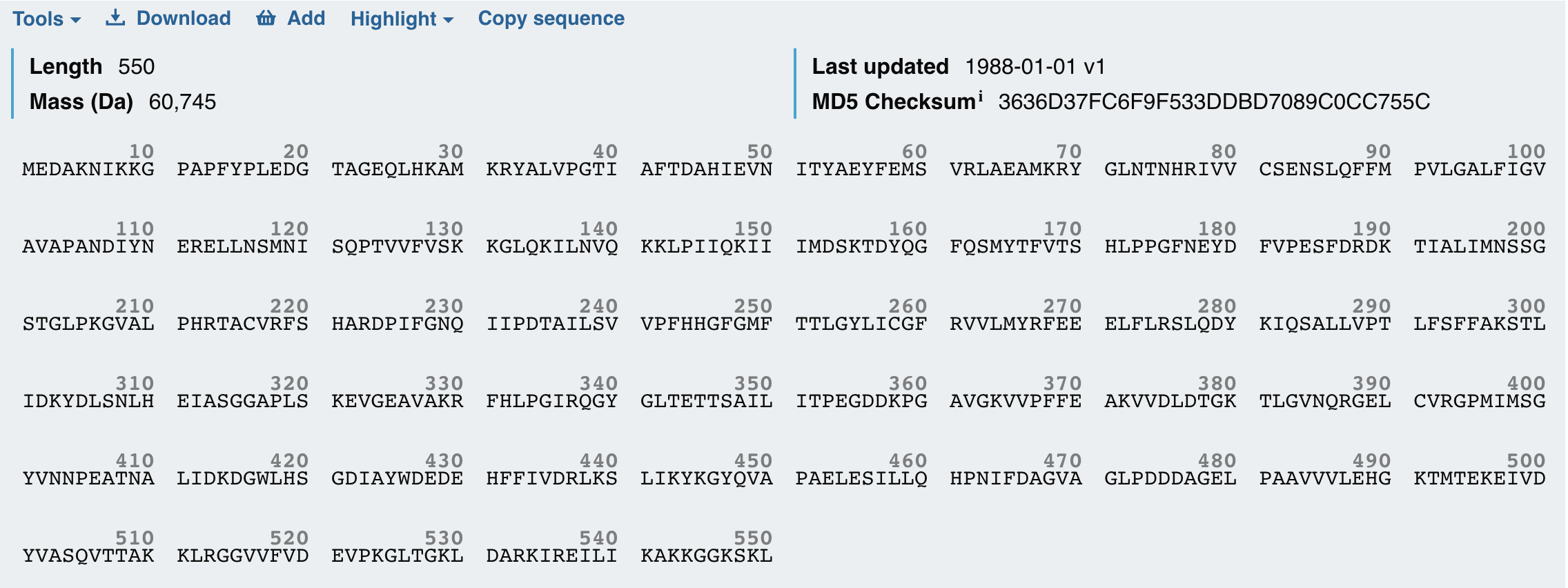Click the Copy sequence link

point(551,19)
